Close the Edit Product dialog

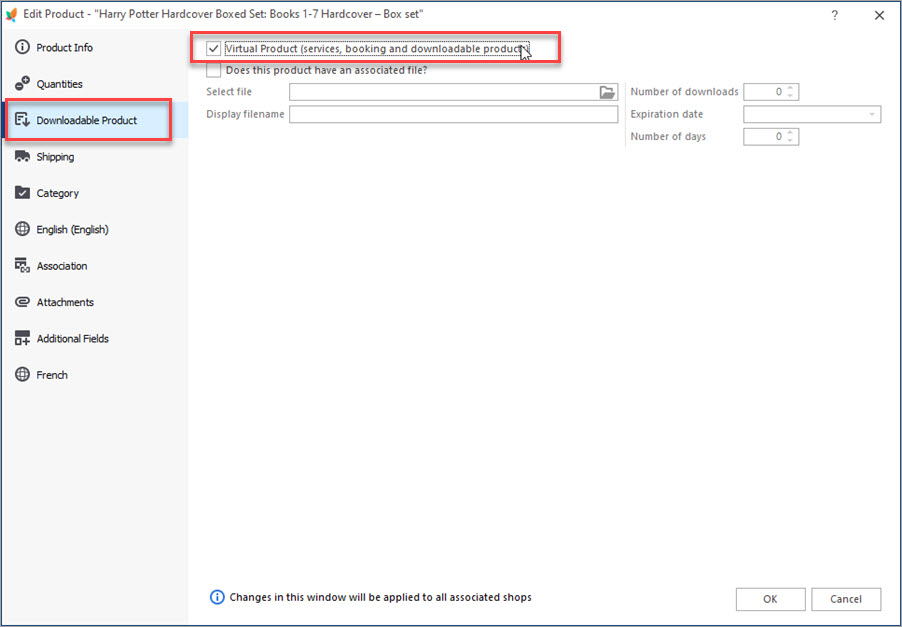pyautogui.click(x=879, y=16)
